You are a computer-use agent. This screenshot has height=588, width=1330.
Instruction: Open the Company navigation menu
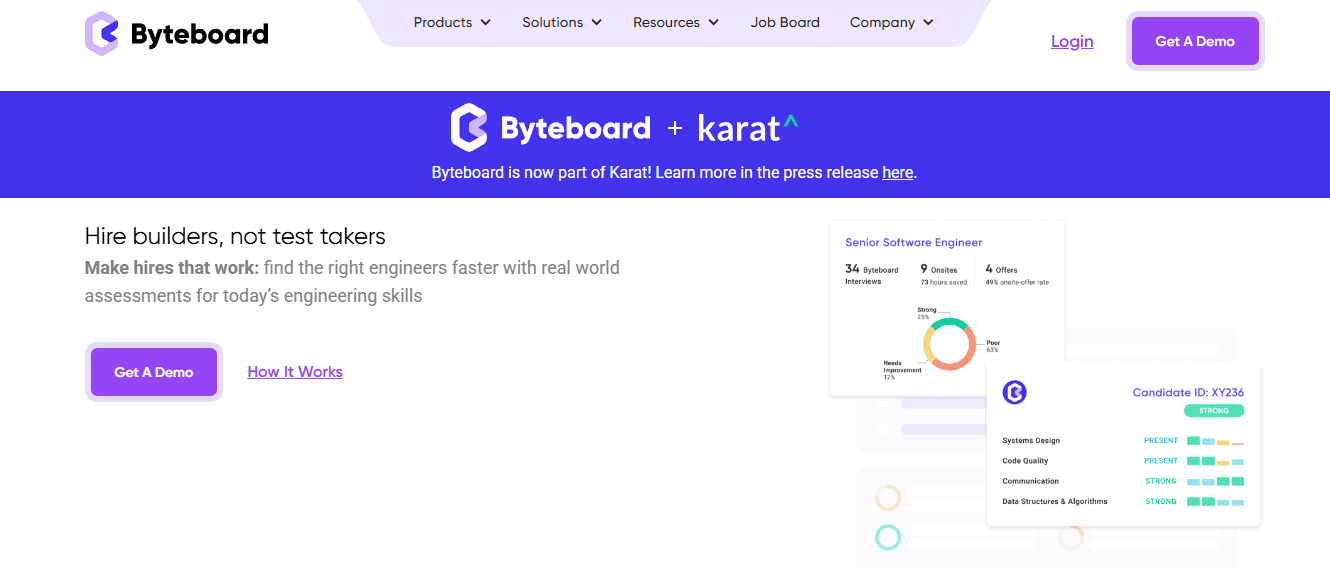click(890, 21)
